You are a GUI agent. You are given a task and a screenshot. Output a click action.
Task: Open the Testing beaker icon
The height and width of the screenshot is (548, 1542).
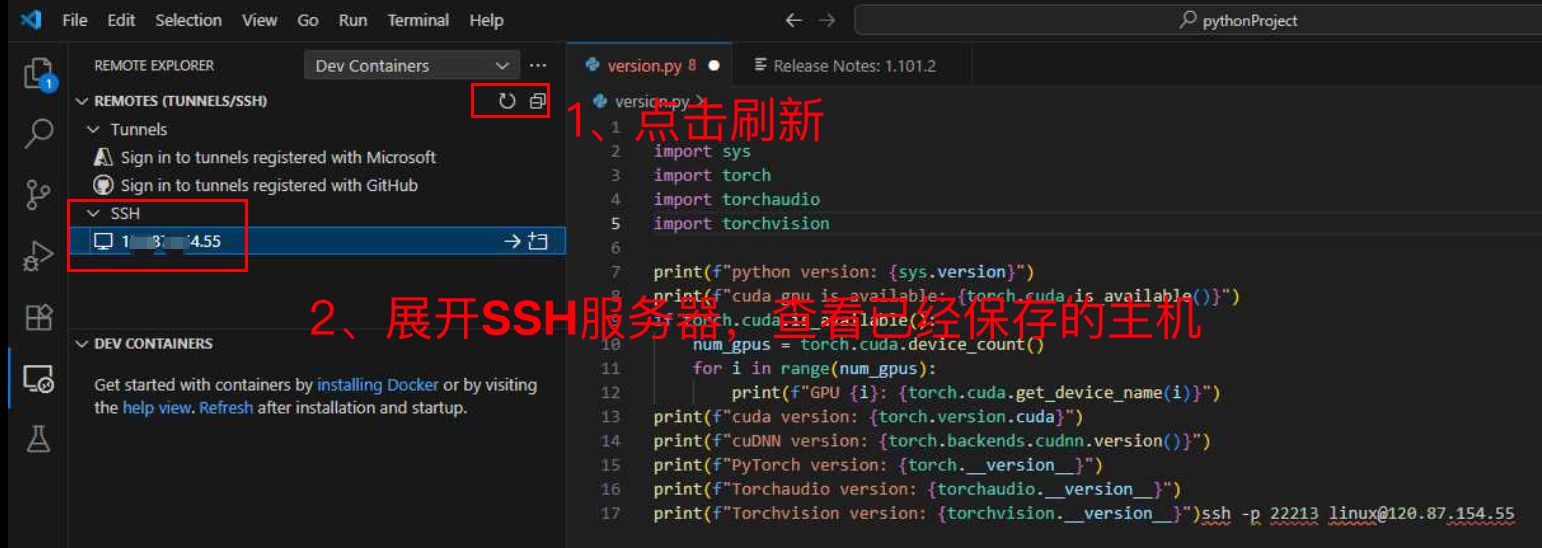coord(38,439)
